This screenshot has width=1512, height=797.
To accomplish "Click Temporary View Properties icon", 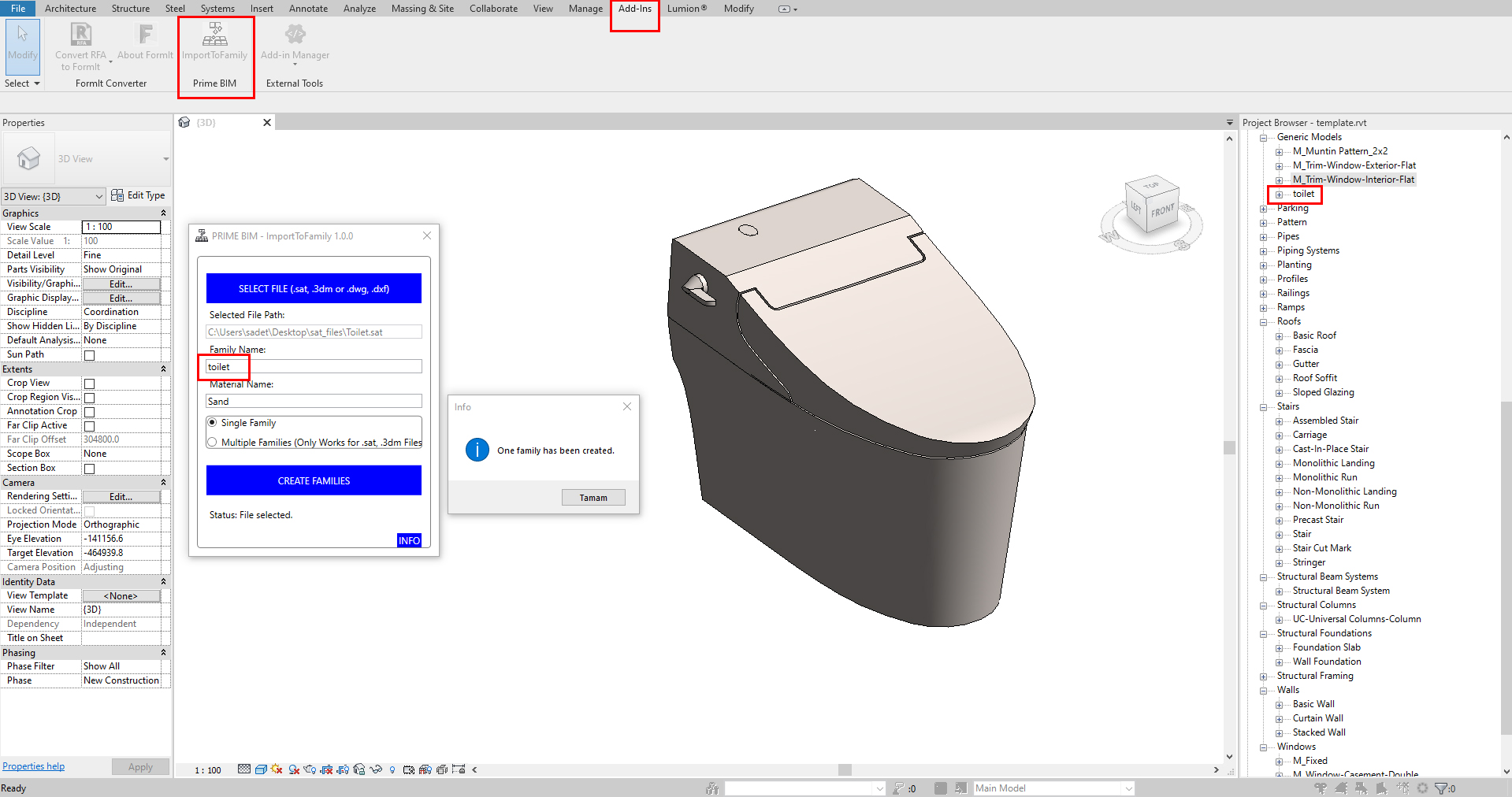I will [x=409, y=769].
